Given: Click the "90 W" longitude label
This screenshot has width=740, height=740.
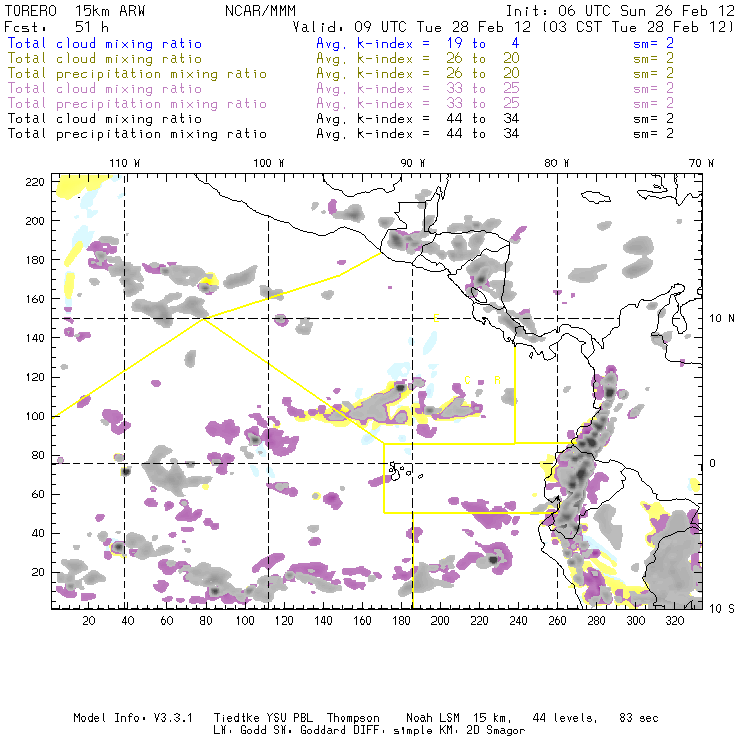Looking at the screenshot, I should click(x=413, y=163).
